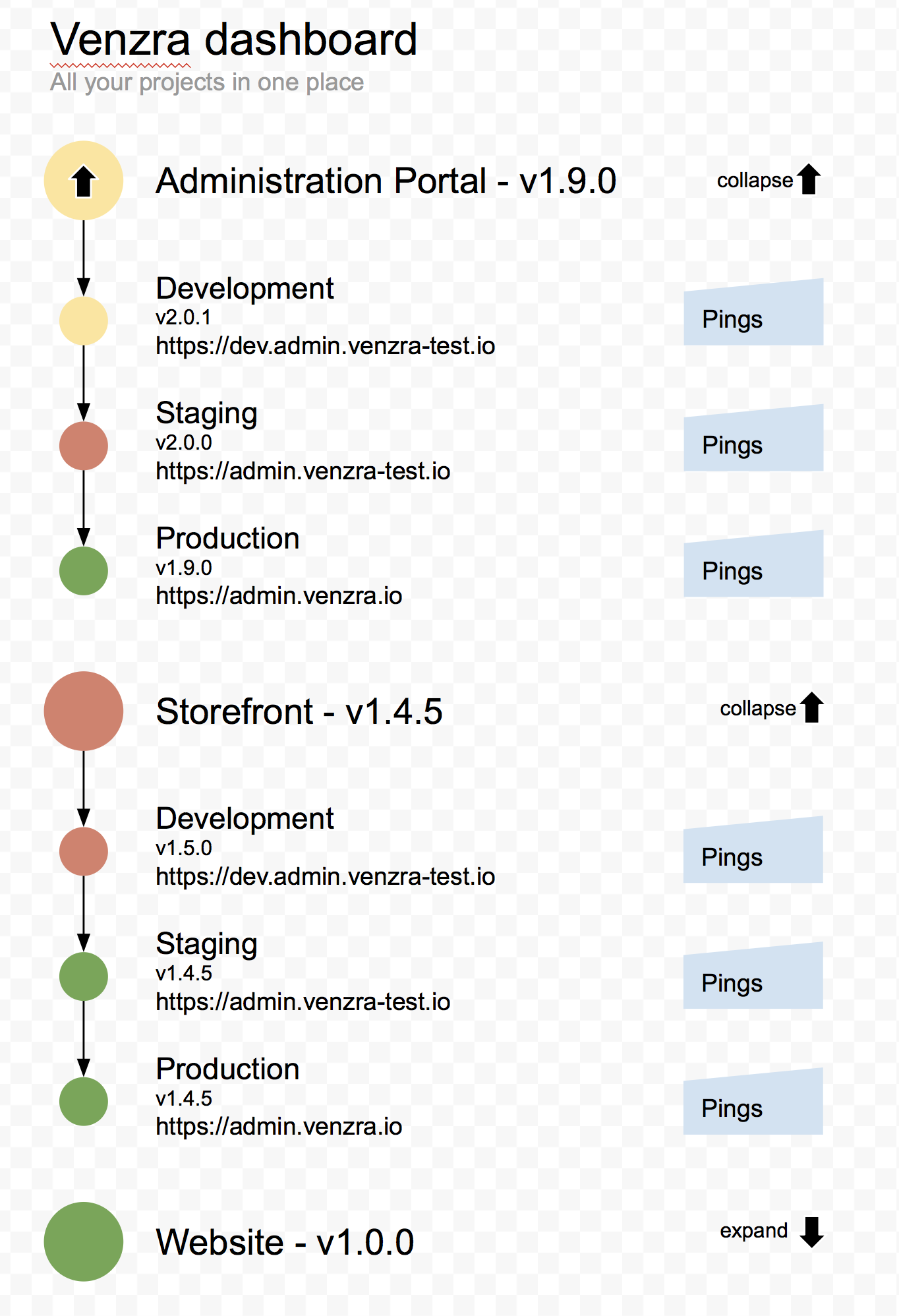Click the Storefront Staging heading
This screenshot has width=899, height=1316.
[206, 945]
